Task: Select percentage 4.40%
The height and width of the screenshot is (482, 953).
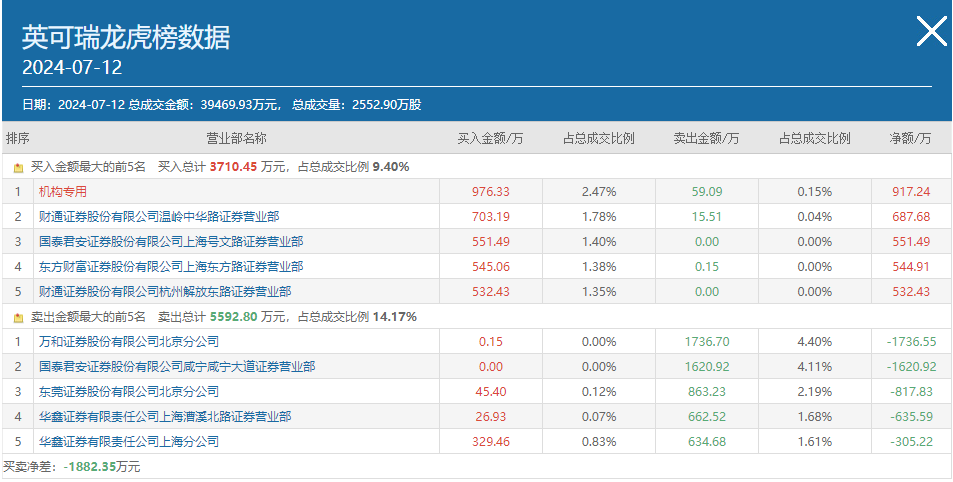Action: [x=814, y=342]
